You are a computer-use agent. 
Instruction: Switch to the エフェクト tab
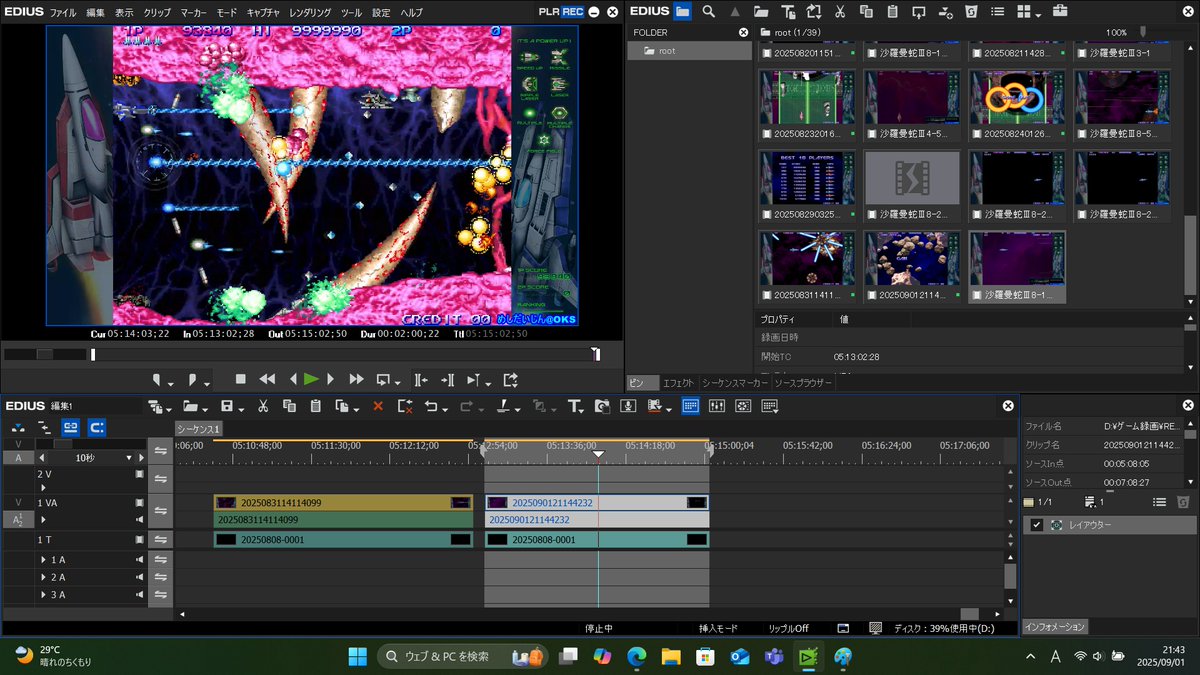click(679, 383)
